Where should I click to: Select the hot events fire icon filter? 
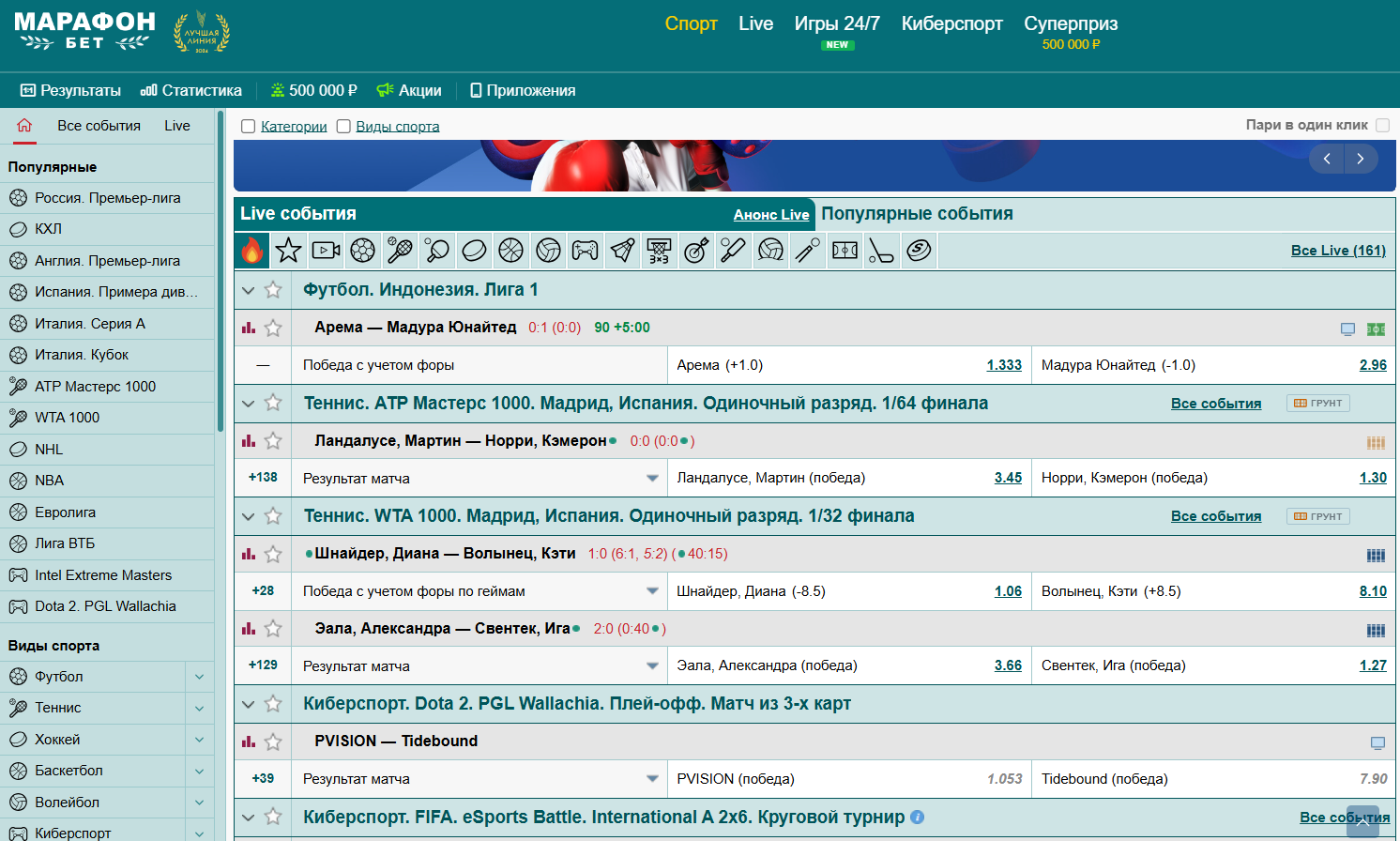251,251
